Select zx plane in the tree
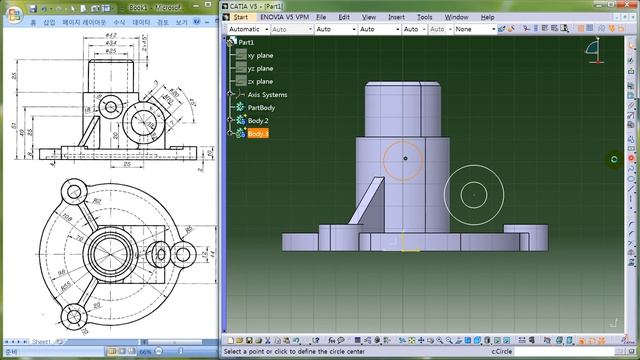The image size is (640, 360). point(260,81)
